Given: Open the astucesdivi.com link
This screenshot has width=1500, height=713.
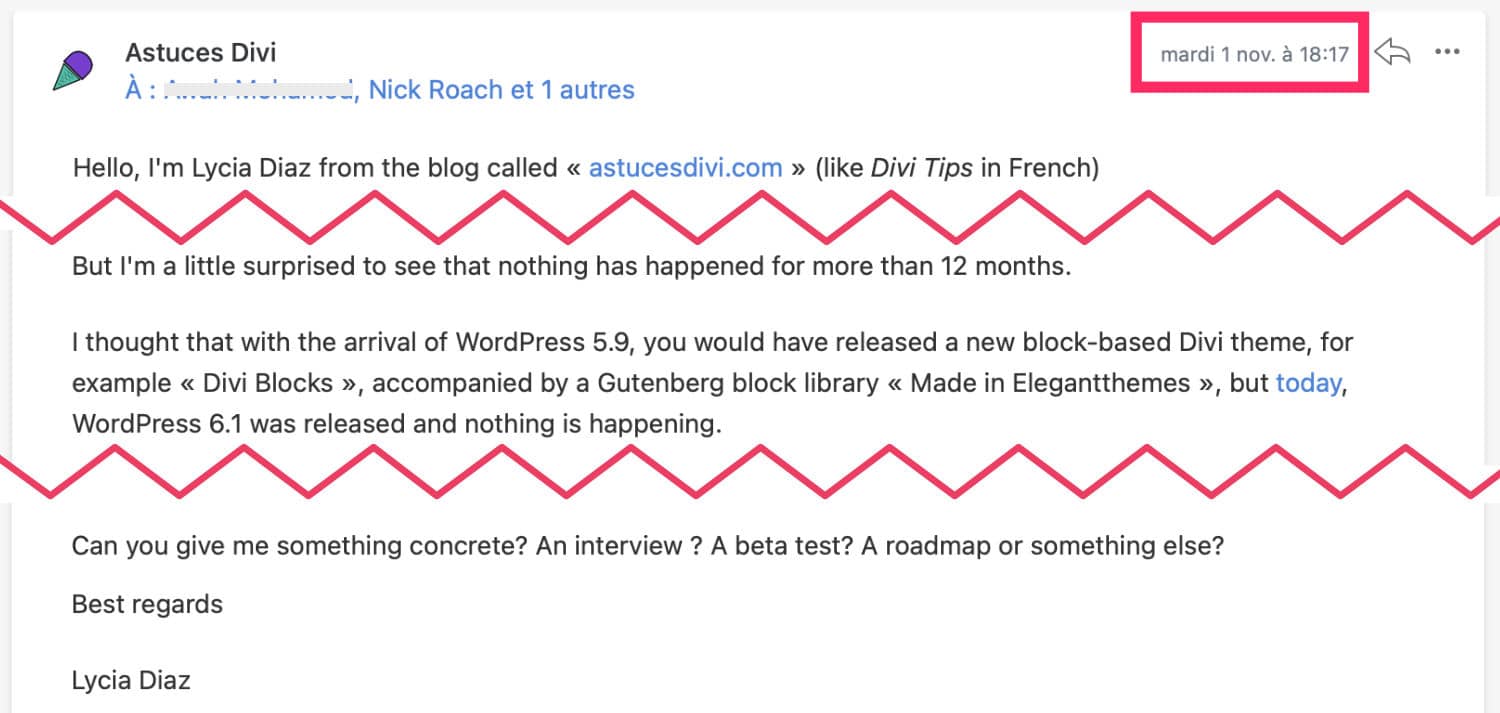Looking at the screenshot, I should [x=685, y=167].
